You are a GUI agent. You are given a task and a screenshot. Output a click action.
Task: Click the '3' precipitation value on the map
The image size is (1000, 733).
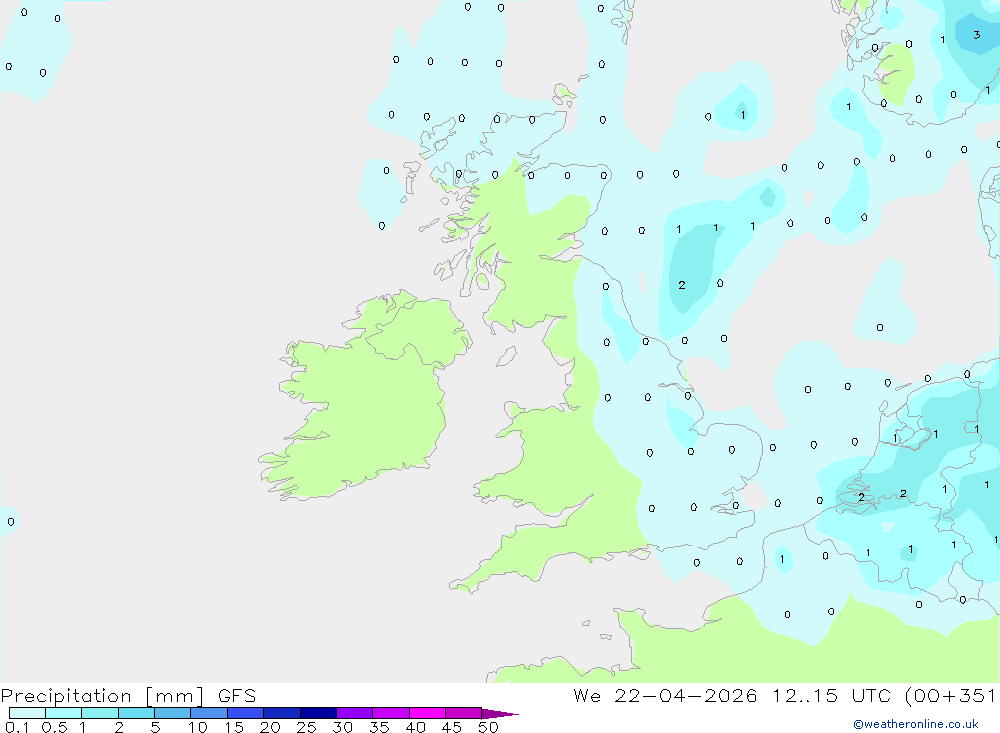pyautogui.click(x=976, y=34)
